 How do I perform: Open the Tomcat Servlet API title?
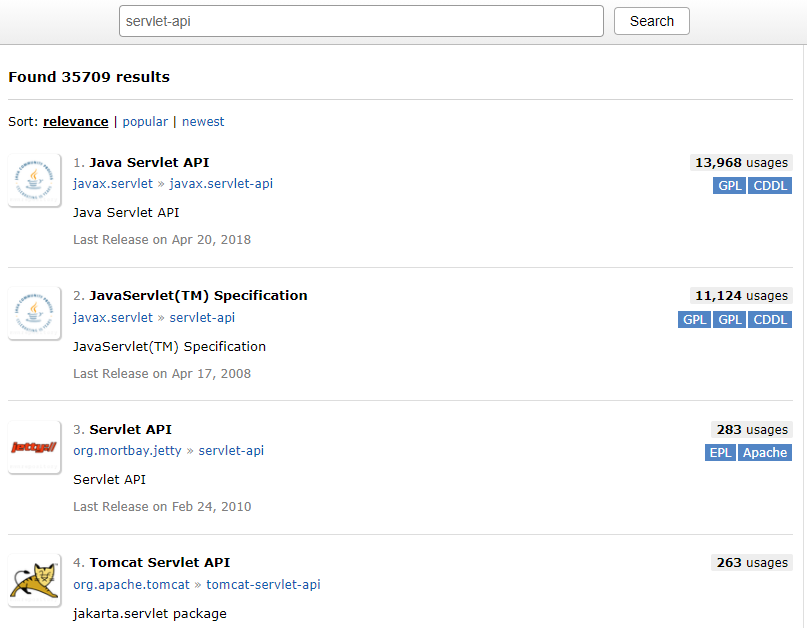tap(160, 563)
